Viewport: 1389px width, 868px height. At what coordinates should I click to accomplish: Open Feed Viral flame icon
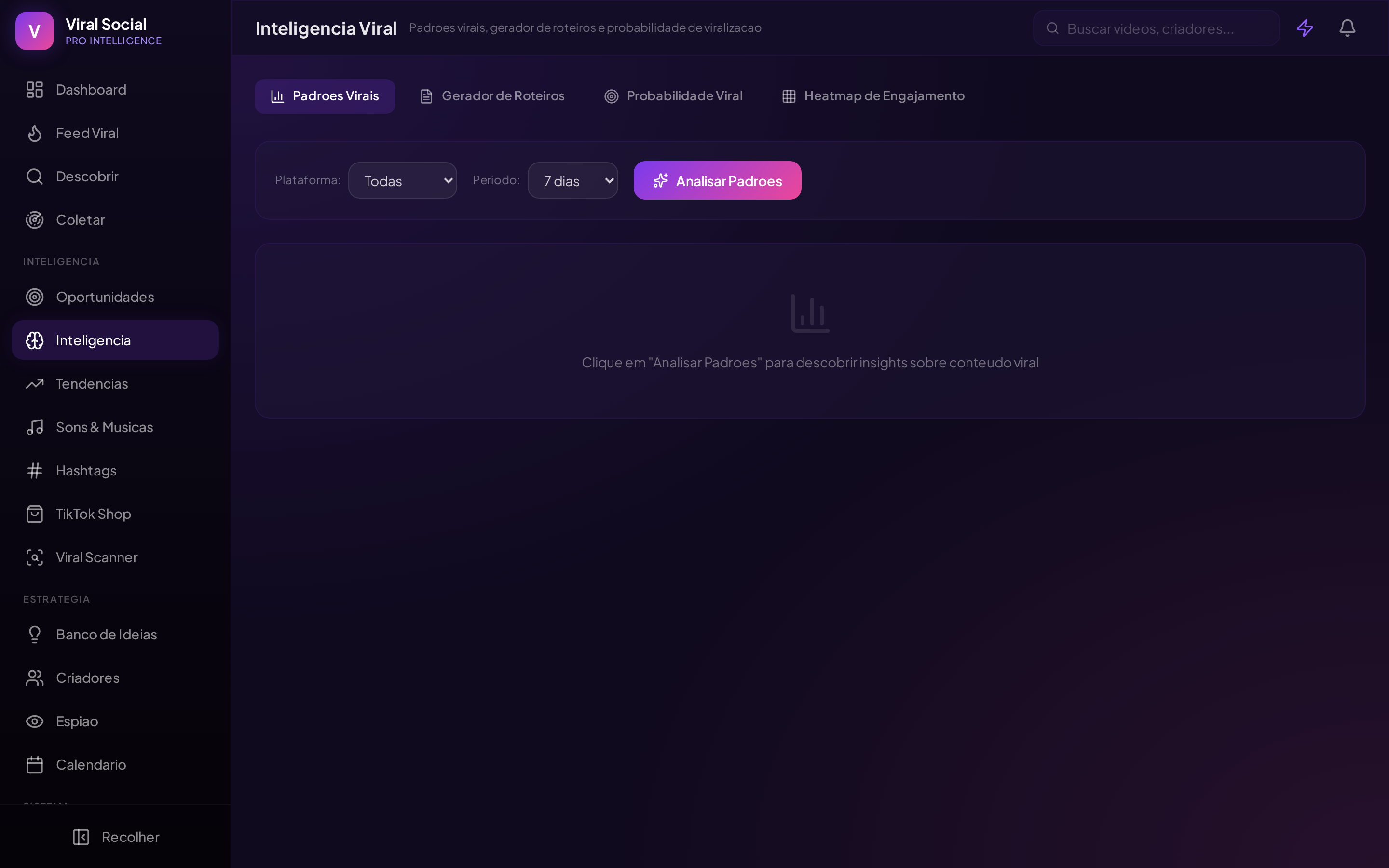pyautogui.click(x=34, y=133)
